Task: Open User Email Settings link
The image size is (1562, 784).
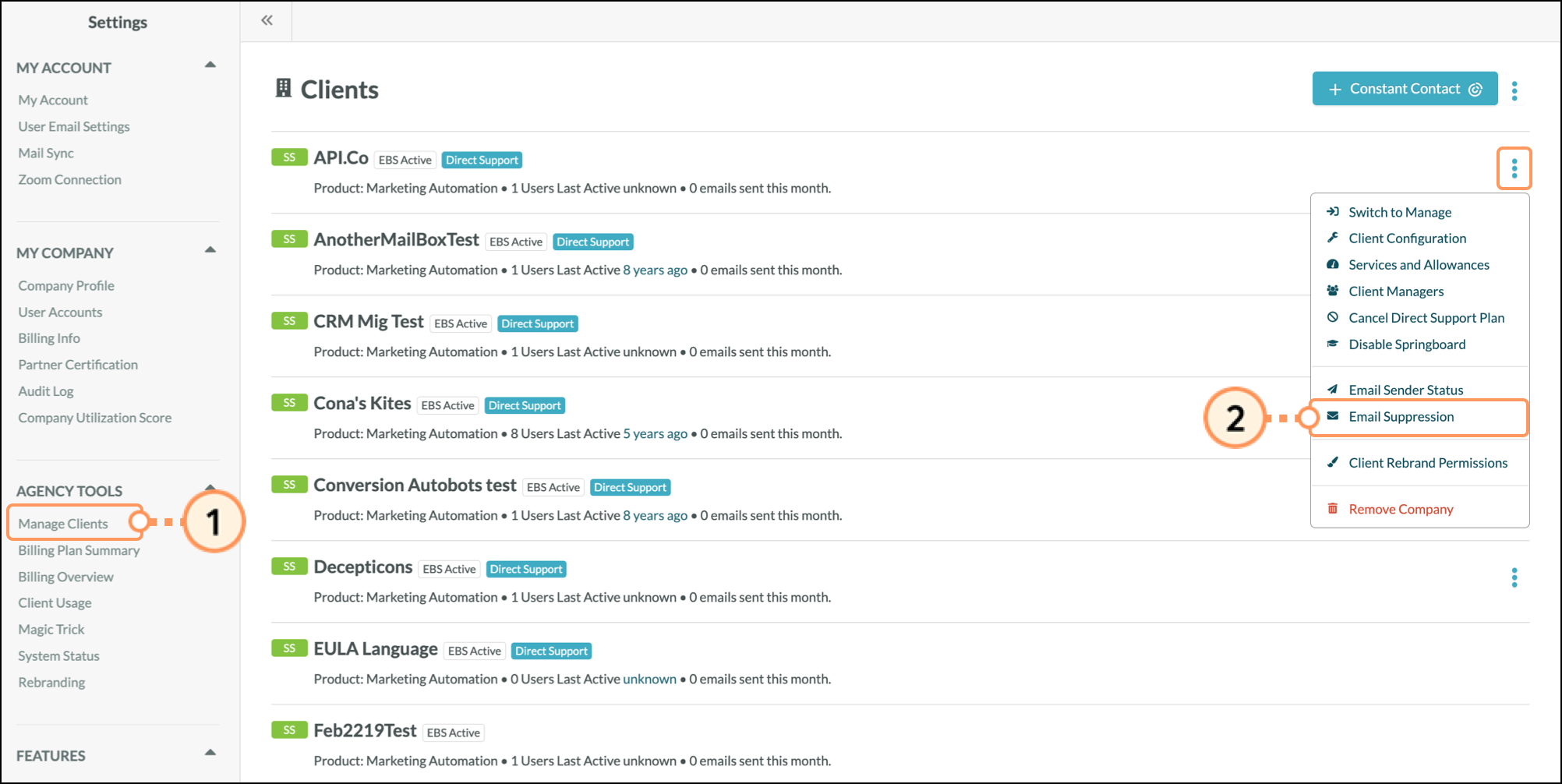Action: click(x=74, y=126)
